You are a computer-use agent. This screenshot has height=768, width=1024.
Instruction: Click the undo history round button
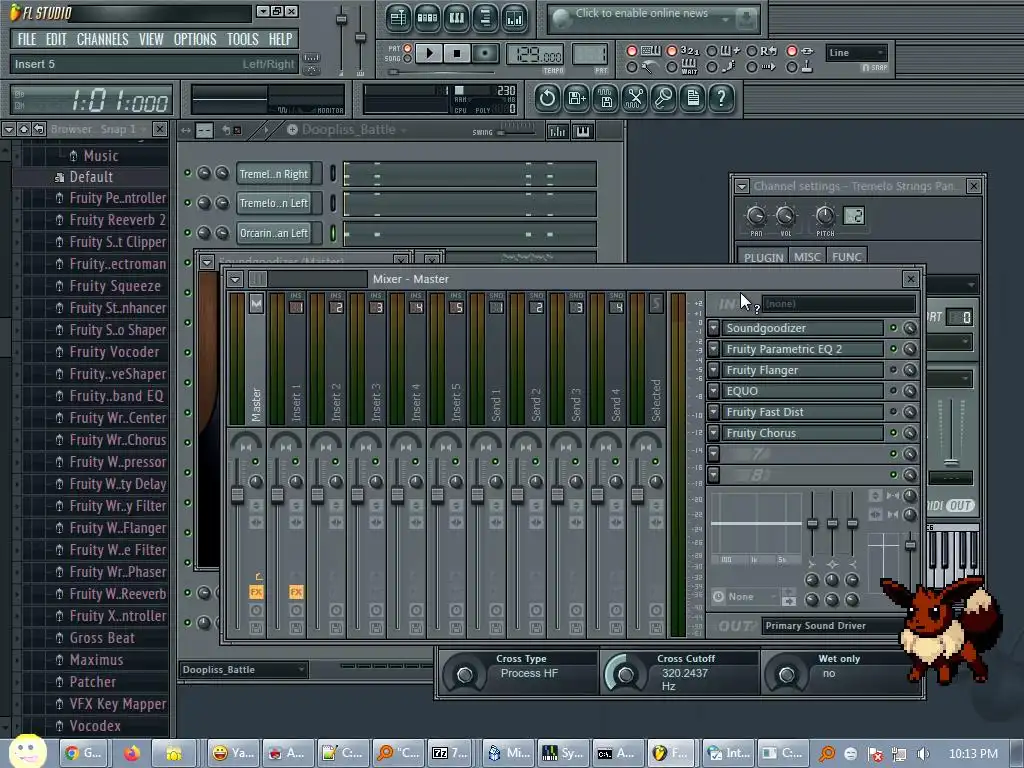pyautogui.click(x=547, y=99)
